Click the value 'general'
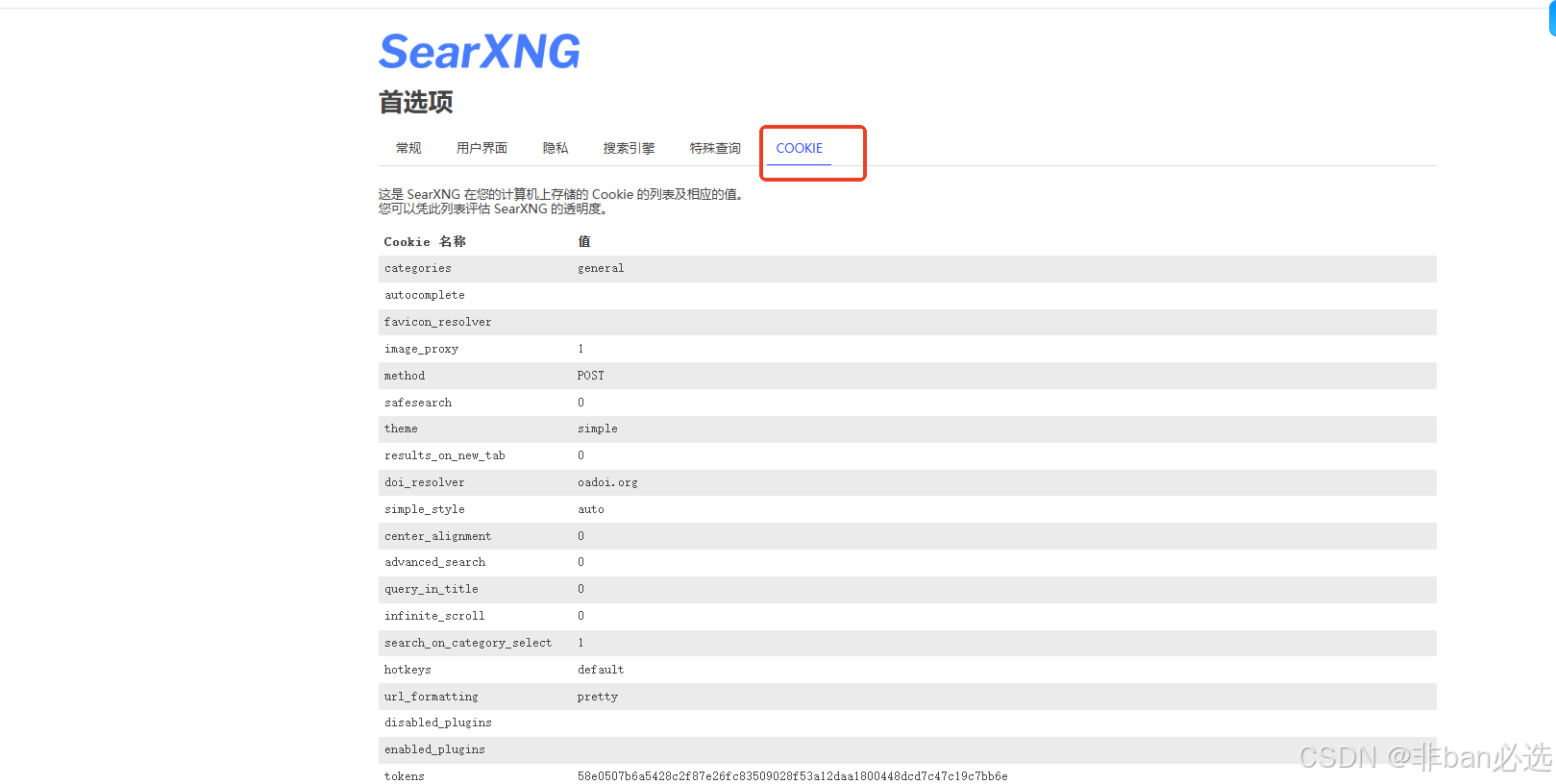The image size is (1556, 784). pos(601,269)
